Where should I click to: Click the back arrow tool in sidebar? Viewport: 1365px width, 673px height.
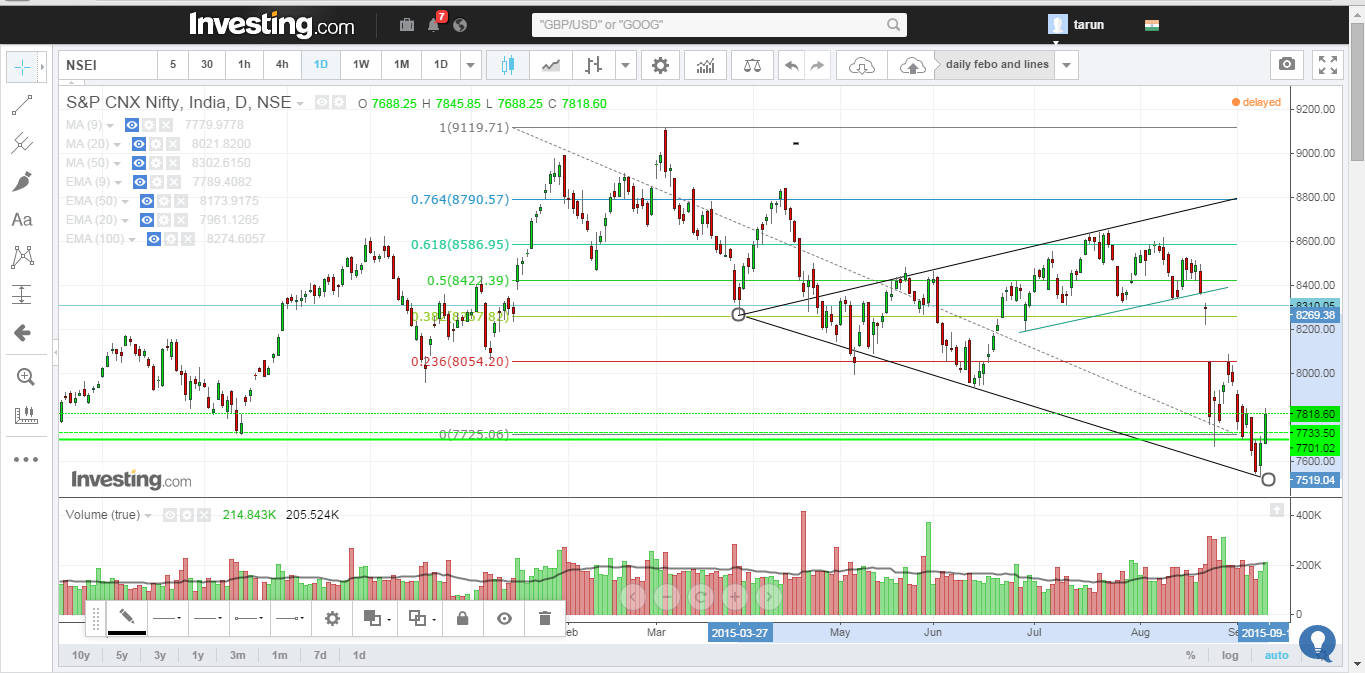[22, 333]
